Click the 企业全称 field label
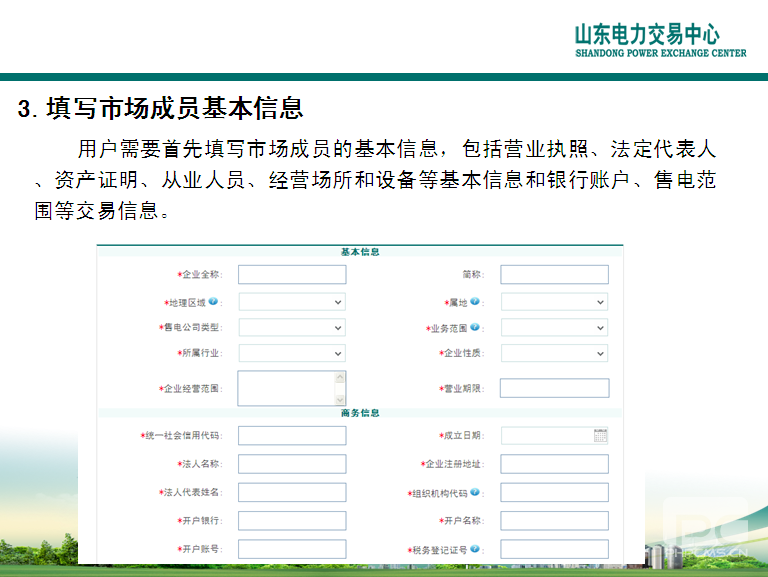Screen dimensions: 768x577 pyautogui.click(x=201, y=274)
